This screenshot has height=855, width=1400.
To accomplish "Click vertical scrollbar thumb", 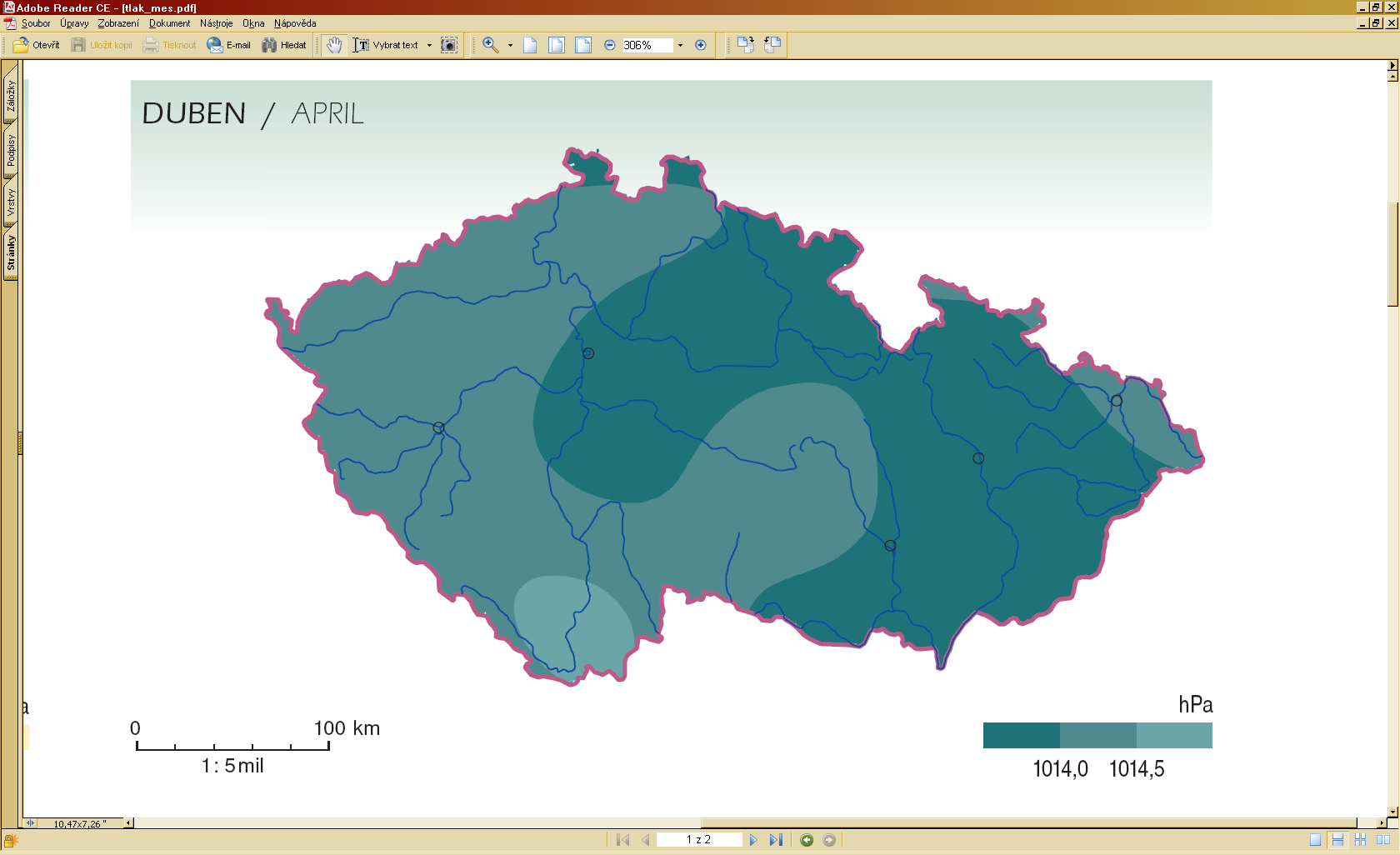I will [x=1392, y=254].
